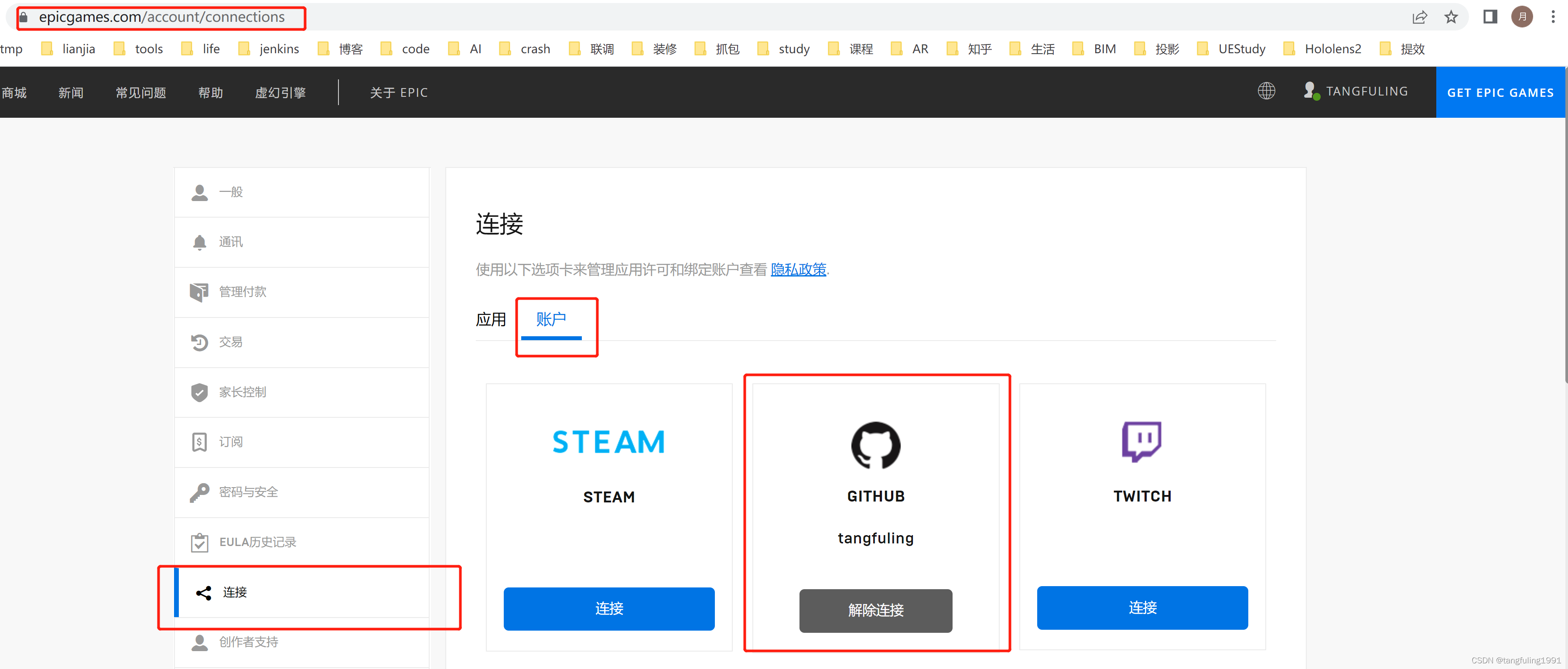Click the person icon beside 一般
The width and height of the screenshot is (1568, 669).
pos(199,192)
